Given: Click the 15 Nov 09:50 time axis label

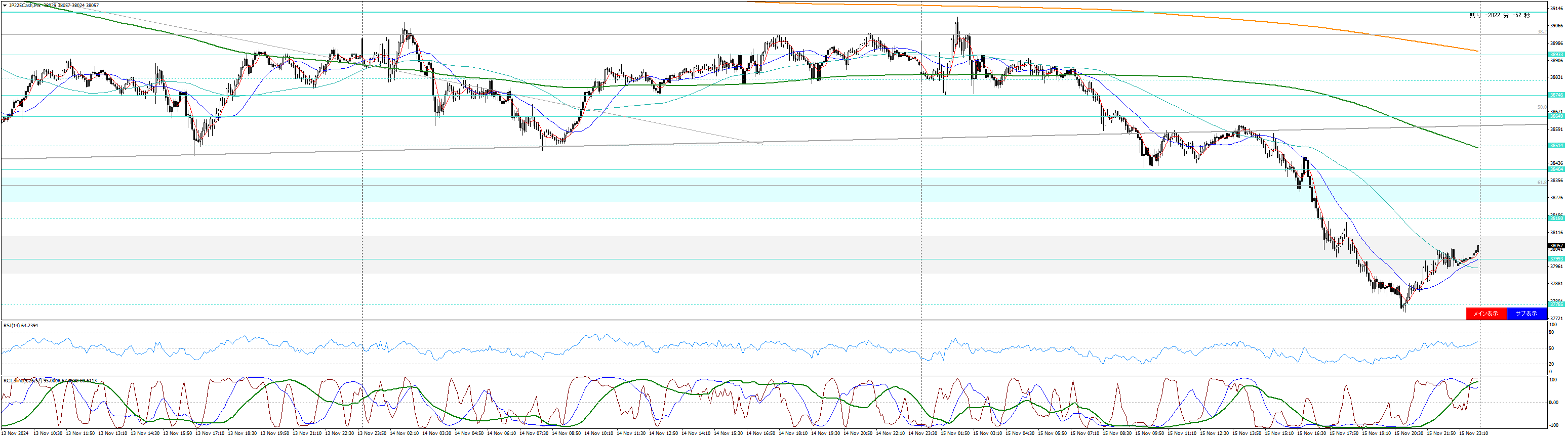Looking at the screenshot, I should [1149, 433].
